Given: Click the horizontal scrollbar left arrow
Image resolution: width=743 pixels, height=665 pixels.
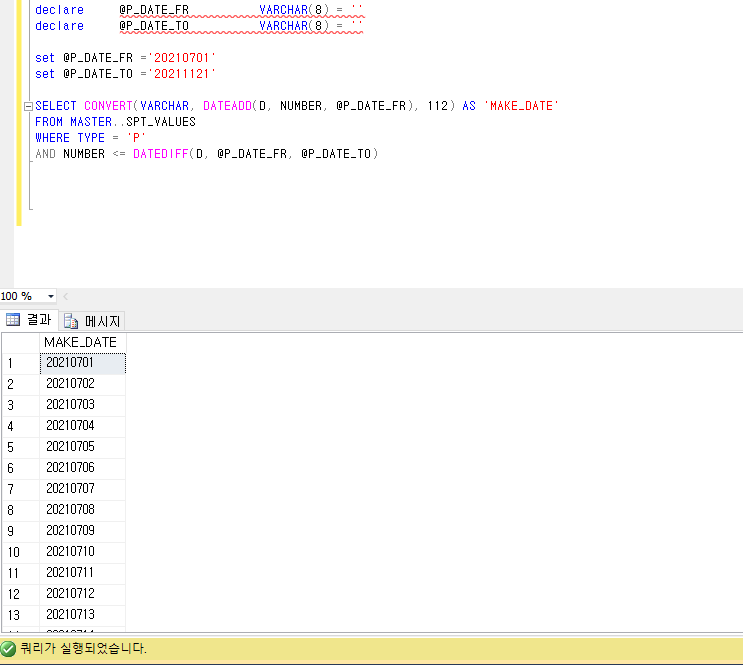Looking at the screenshot, I should tap(66, 297).
